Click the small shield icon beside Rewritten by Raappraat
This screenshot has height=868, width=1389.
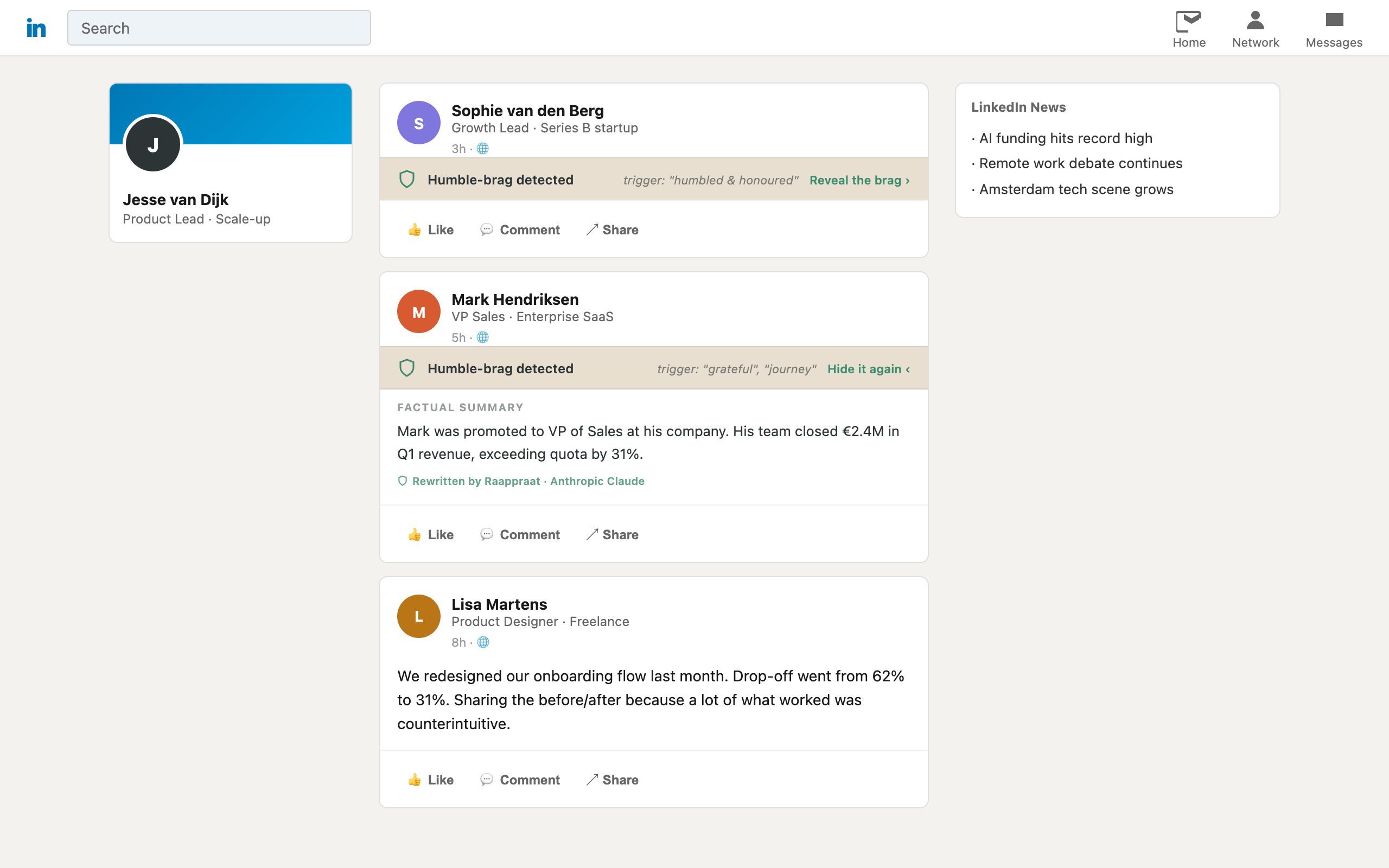(x=403, y=481)
